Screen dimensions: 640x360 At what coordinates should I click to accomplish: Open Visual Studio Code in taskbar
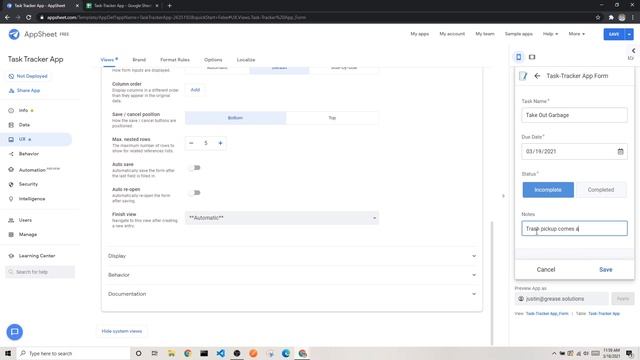(220, 353)
